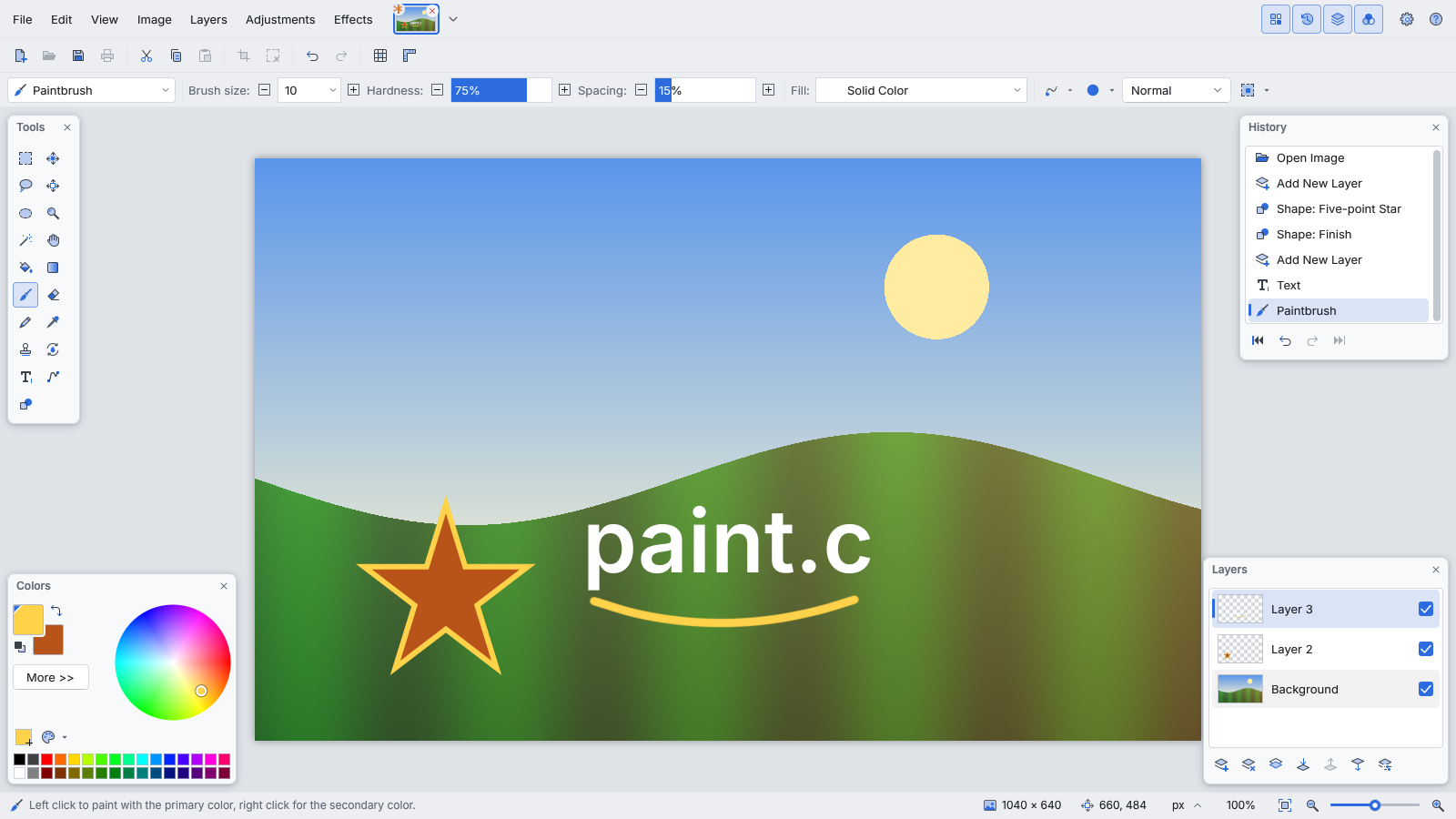Hide Layer 2 using its checkbox

pyautogui.click(x=1426, y=649)
